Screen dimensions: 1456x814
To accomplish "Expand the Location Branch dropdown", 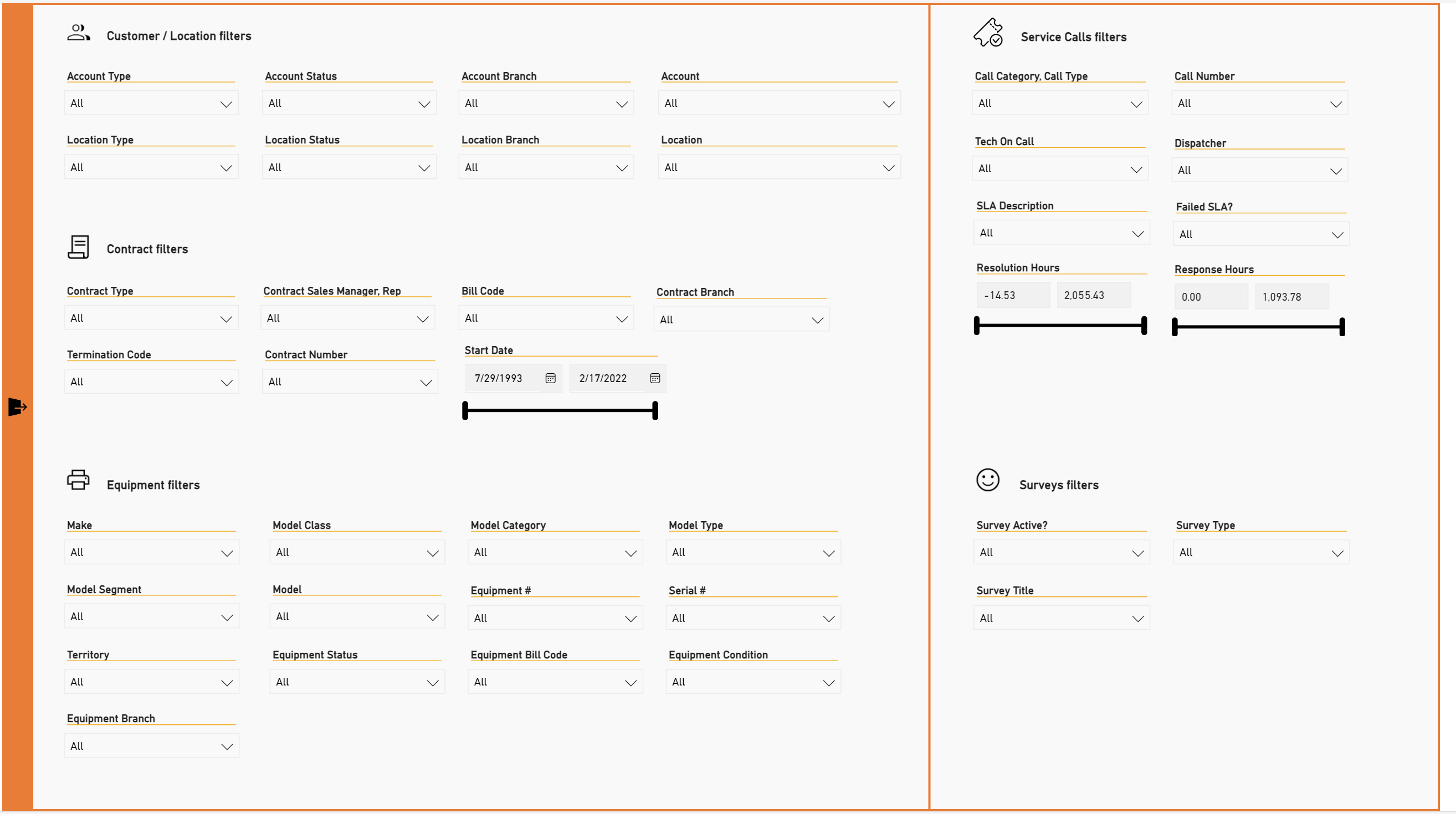I will pyautogui.click(x=546, y=167).
